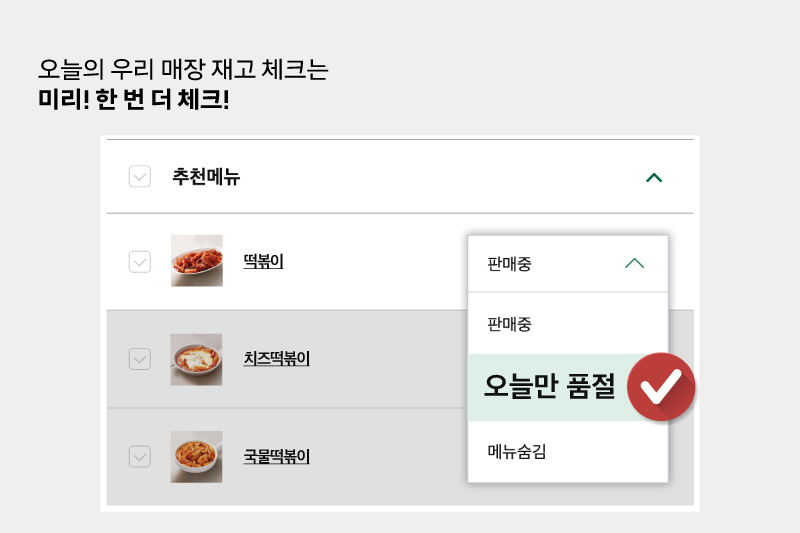Click the 추천메뉴 category header label
The image size is (800, 533).
[x=206, y=176]
